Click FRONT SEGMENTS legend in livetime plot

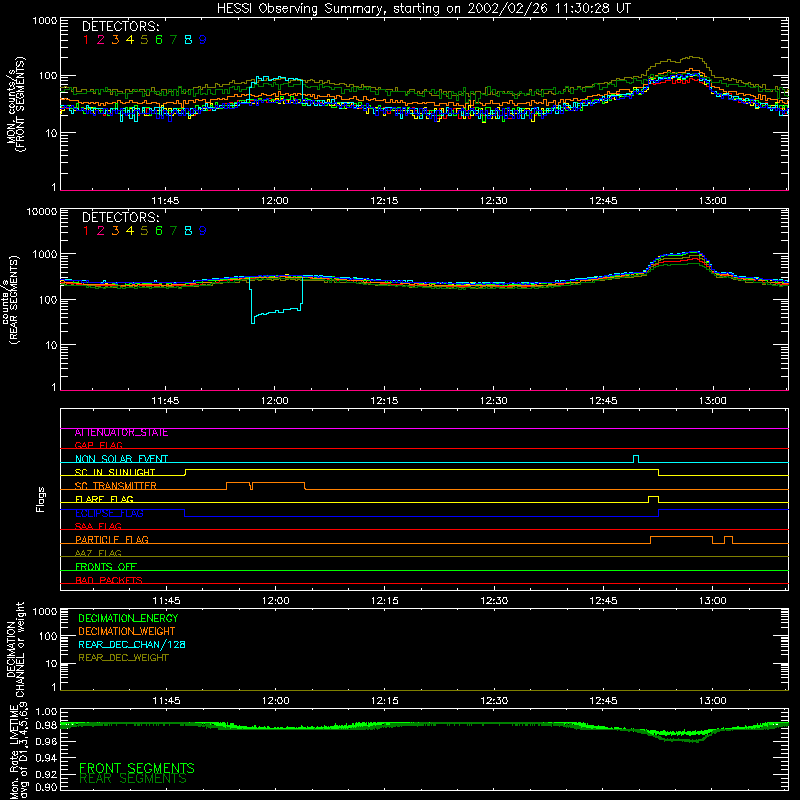pyautogui.click(x=137, y=768)
